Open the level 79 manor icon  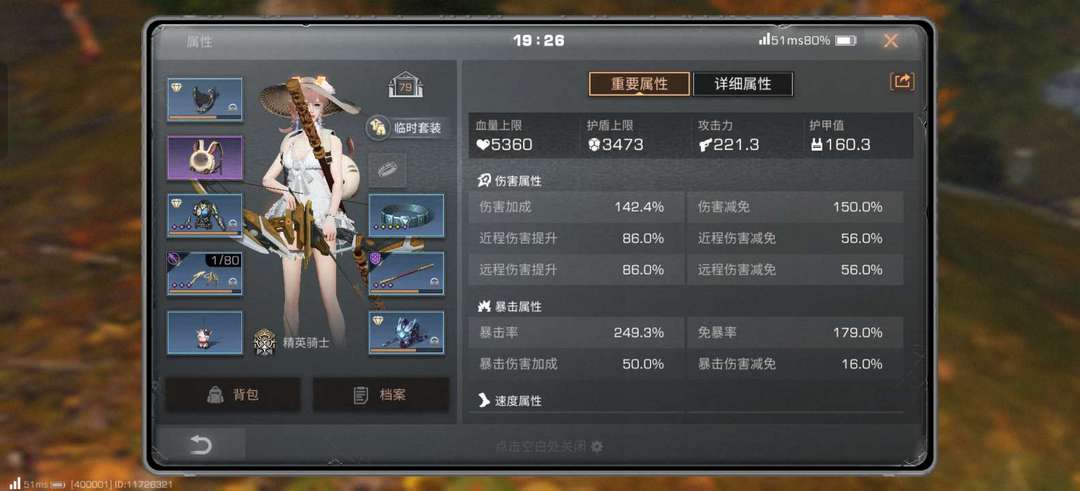pos(405,85)
